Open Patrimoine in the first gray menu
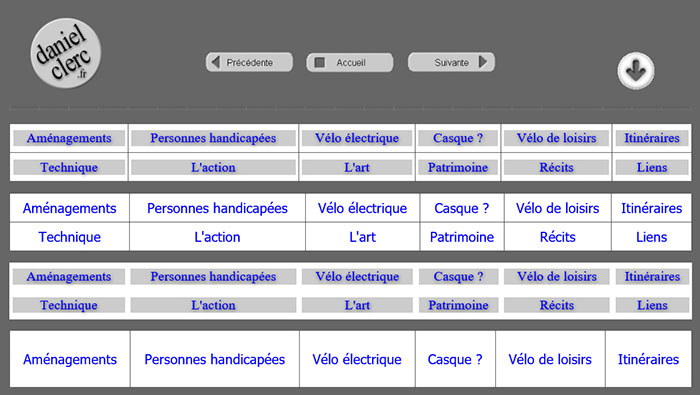Screen dimensions: 700x395 point(458,167)
